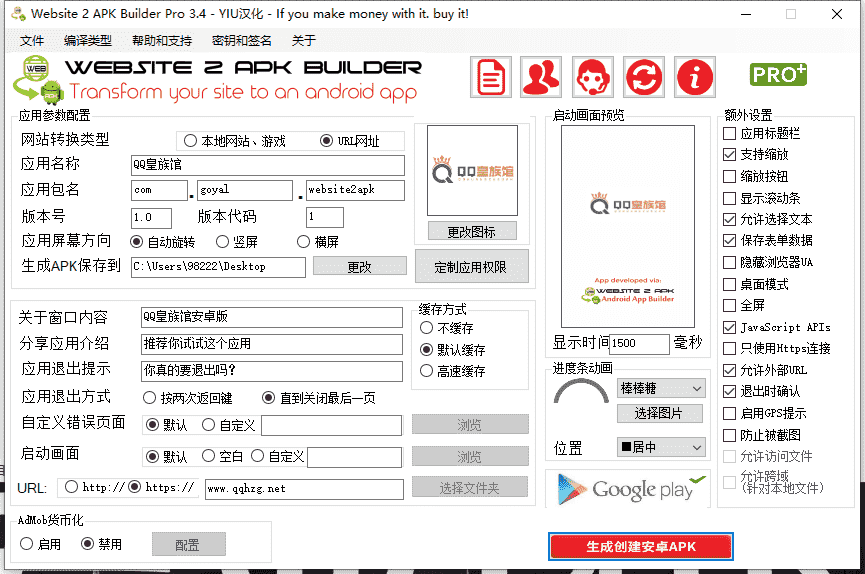Click 选择图片 button
865x574 pixels.
(x=660, y=413)
